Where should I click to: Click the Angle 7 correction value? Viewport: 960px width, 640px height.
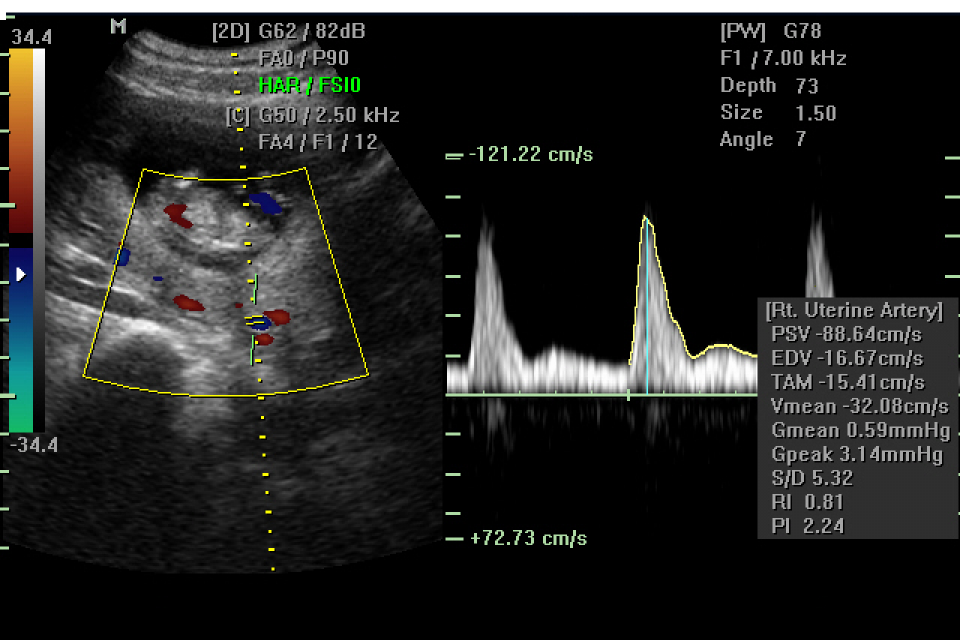click(x=762, y=140)
